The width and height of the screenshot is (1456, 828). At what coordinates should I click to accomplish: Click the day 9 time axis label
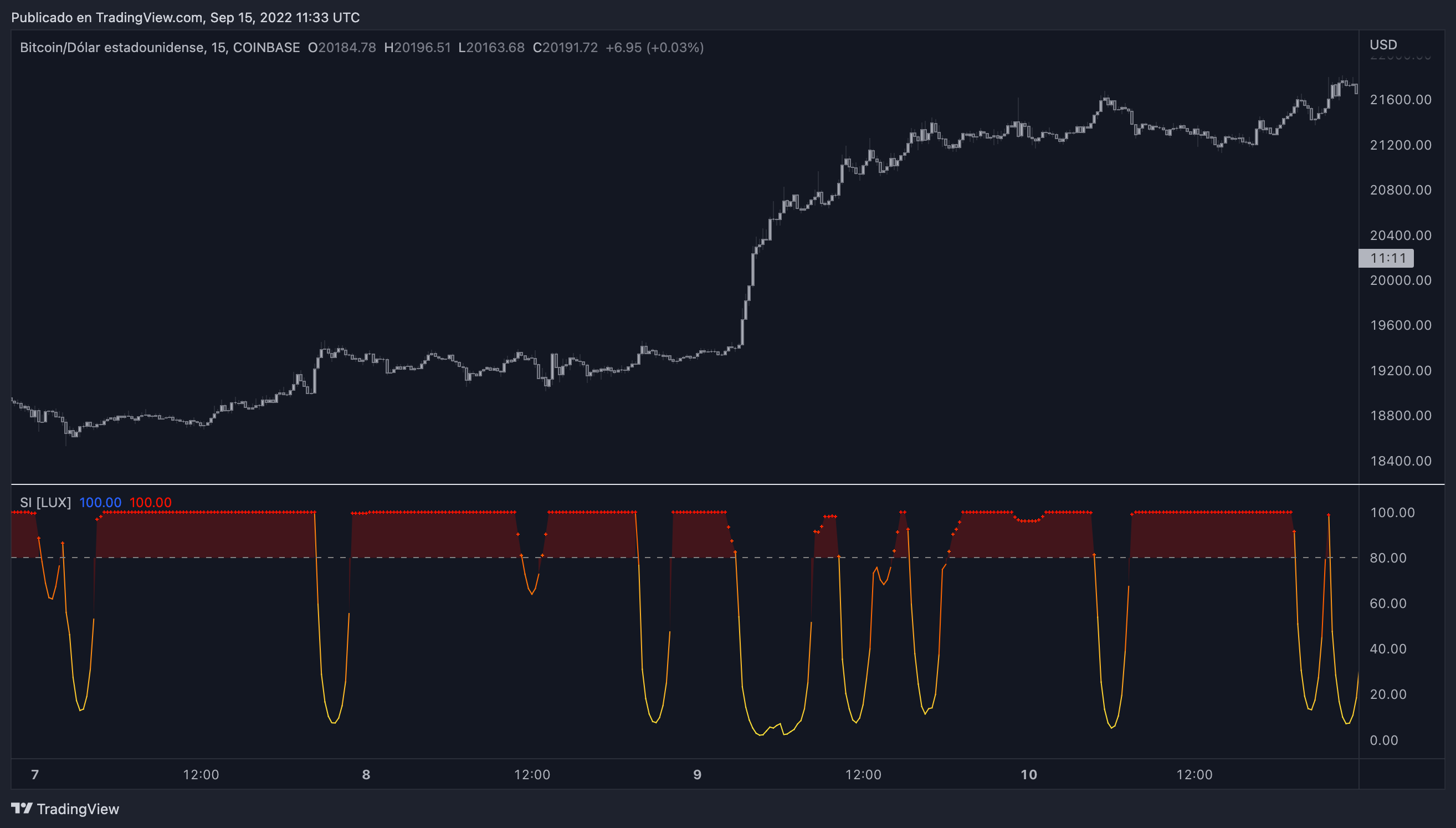pyautogui.click(x=698, y=775)
